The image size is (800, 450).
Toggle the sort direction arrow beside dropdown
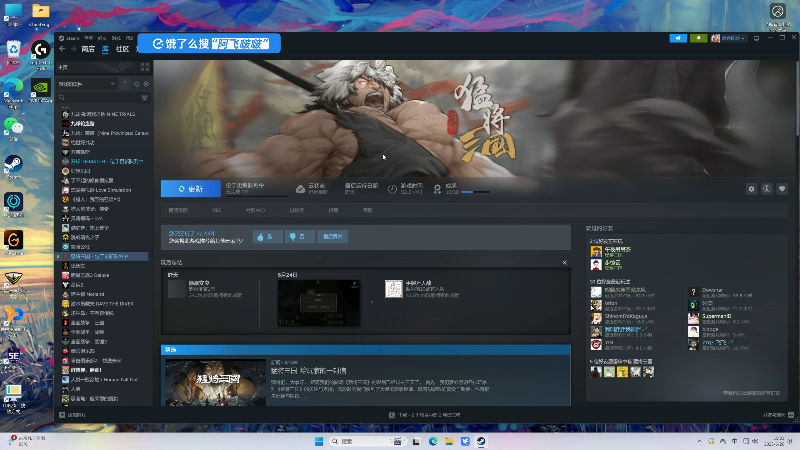[125, 84]
